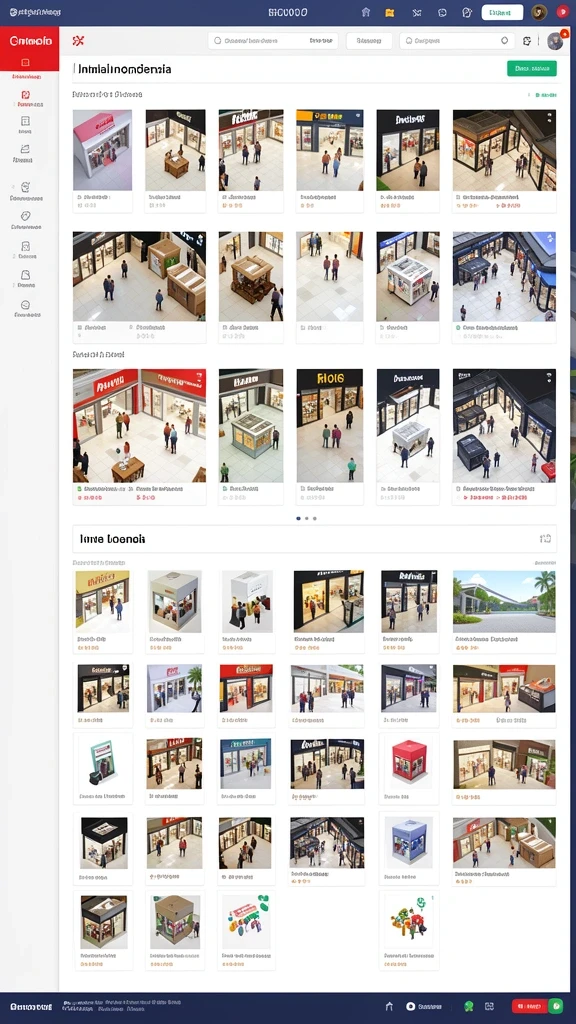The image size is (576, 1024).
Task: Open the yellow folder icon in top bar
Action: [390, 12]
